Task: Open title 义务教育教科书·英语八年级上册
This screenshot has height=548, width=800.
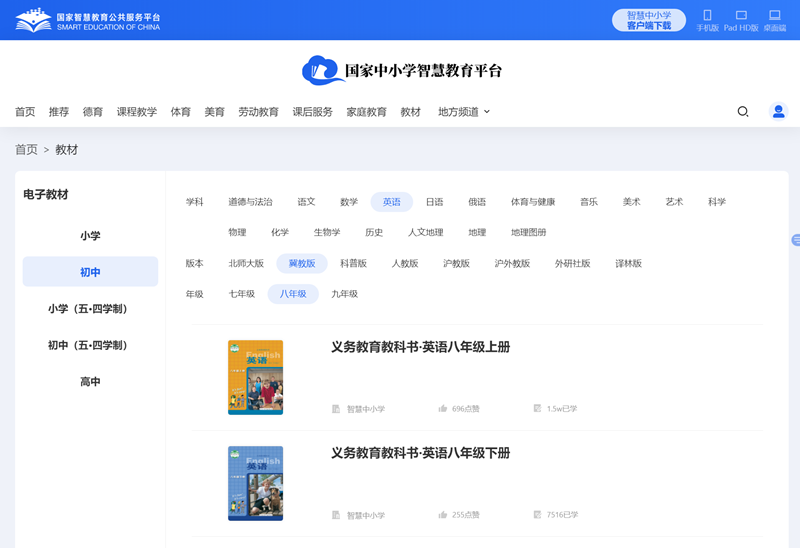Action: (x=420, y=347)
